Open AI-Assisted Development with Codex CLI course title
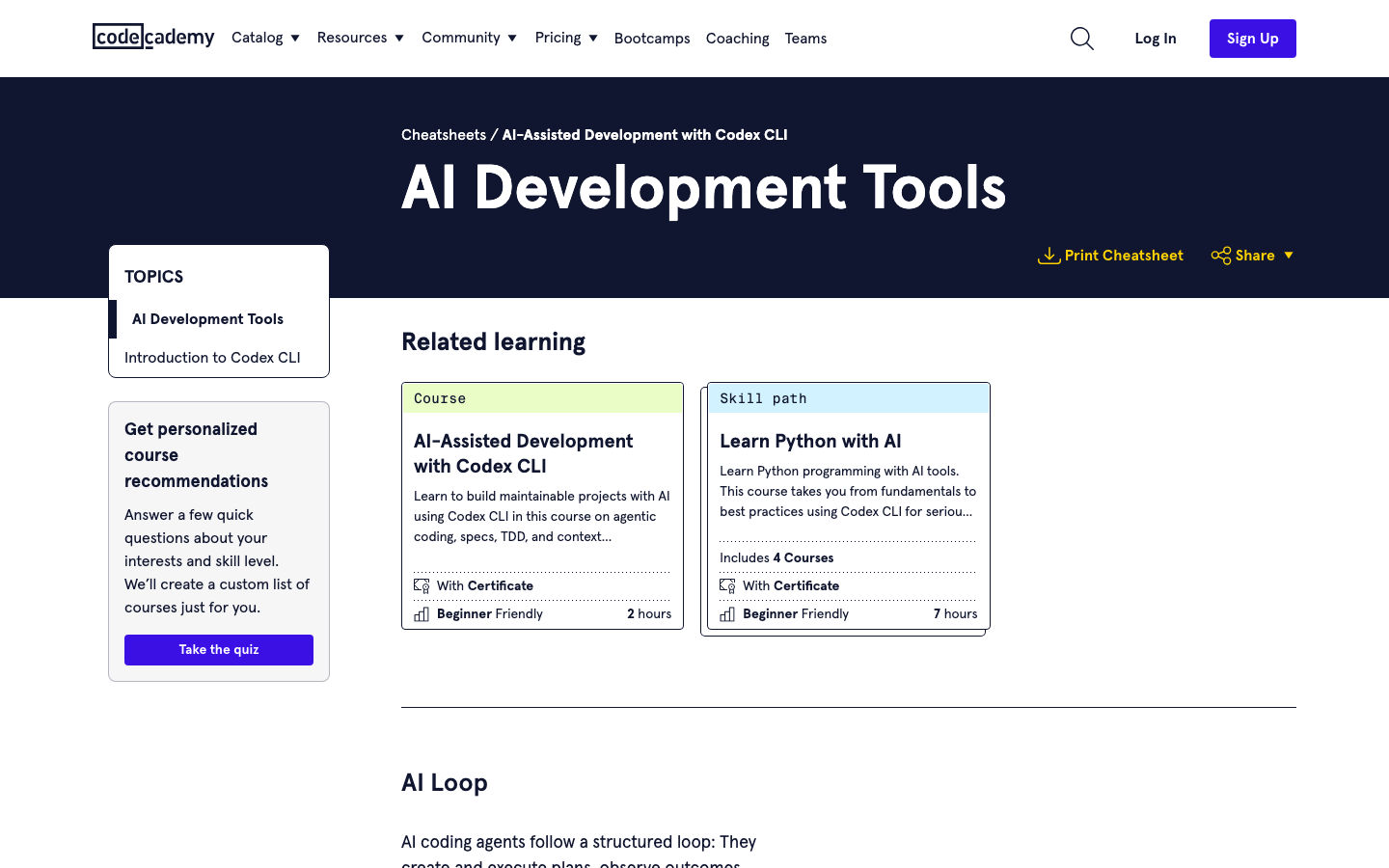1389x868 pixels. [523, 453]
